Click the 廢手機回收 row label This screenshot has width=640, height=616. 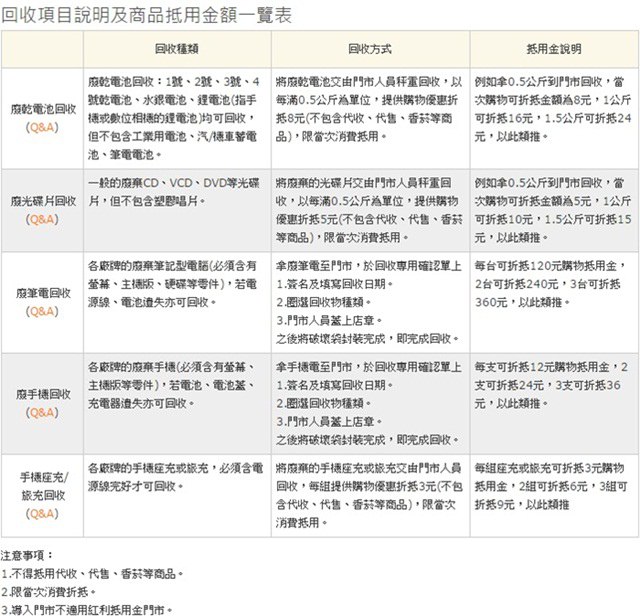coord(43,394)
